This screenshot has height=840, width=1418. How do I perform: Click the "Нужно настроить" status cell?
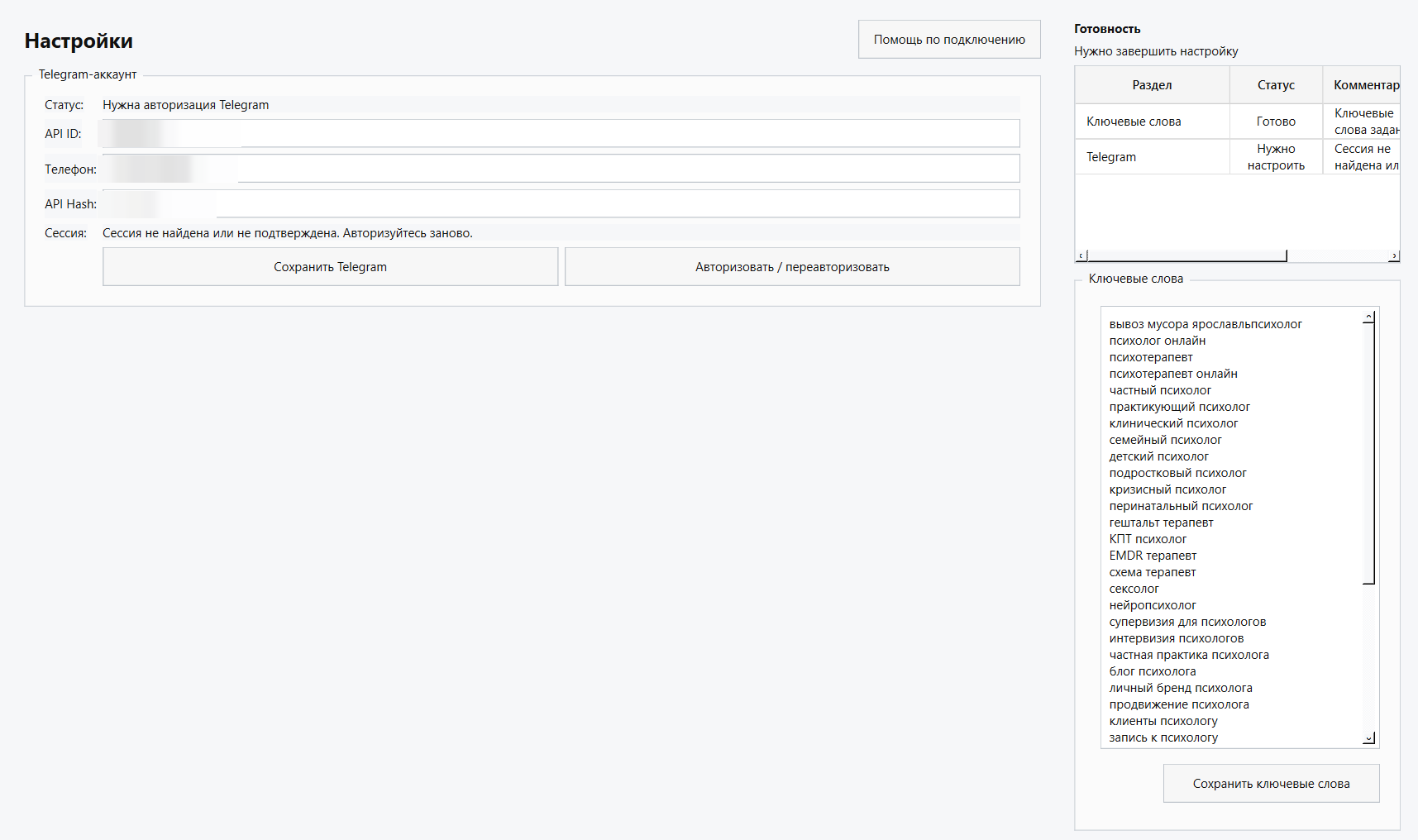[1276, 157]
